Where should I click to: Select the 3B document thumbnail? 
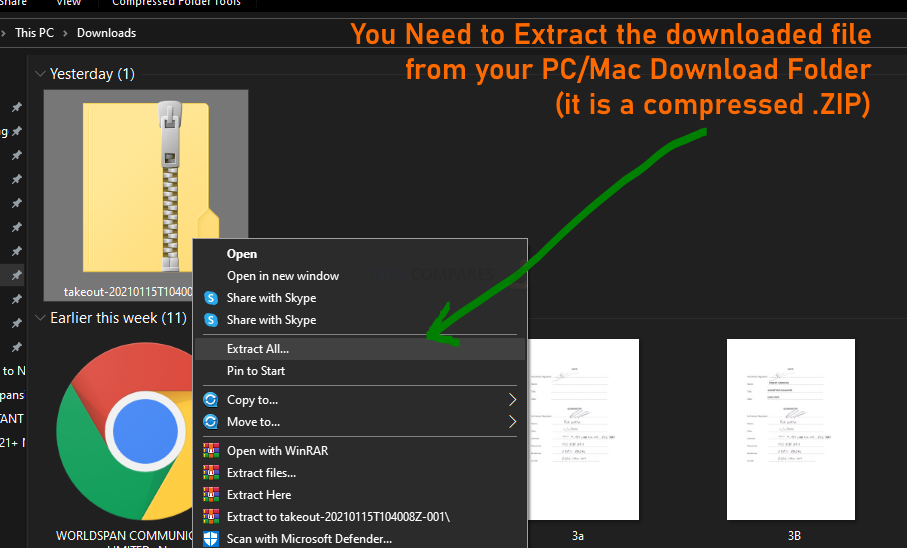(791, 429)
